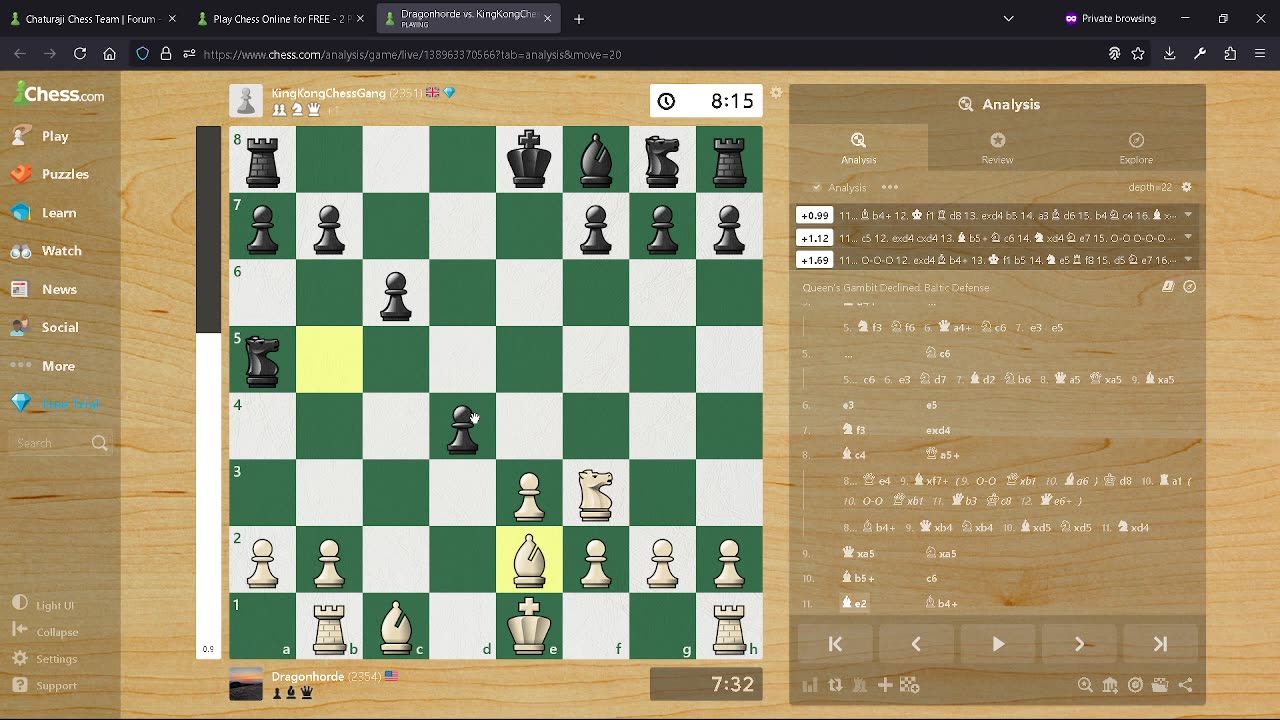Flip the board with the arrows icon
1280x720 pixels.
click(835, 685)
